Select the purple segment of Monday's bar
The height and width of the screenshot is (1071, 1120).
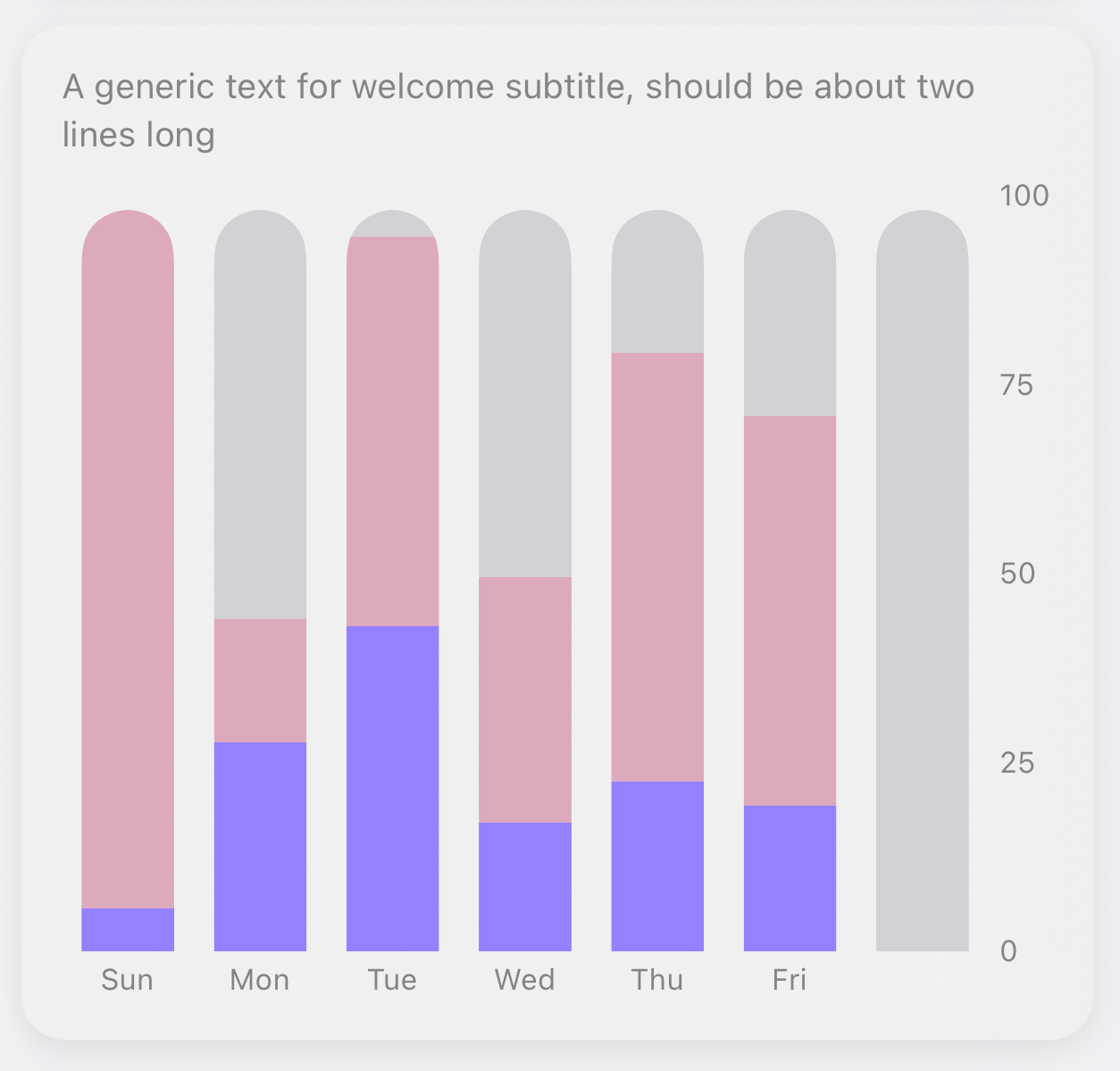[260, 846]
